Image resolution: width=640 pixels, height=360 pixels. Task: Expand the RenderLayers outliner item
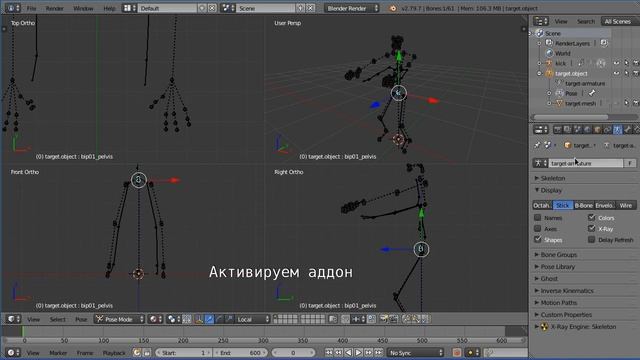tap(539, 43)
